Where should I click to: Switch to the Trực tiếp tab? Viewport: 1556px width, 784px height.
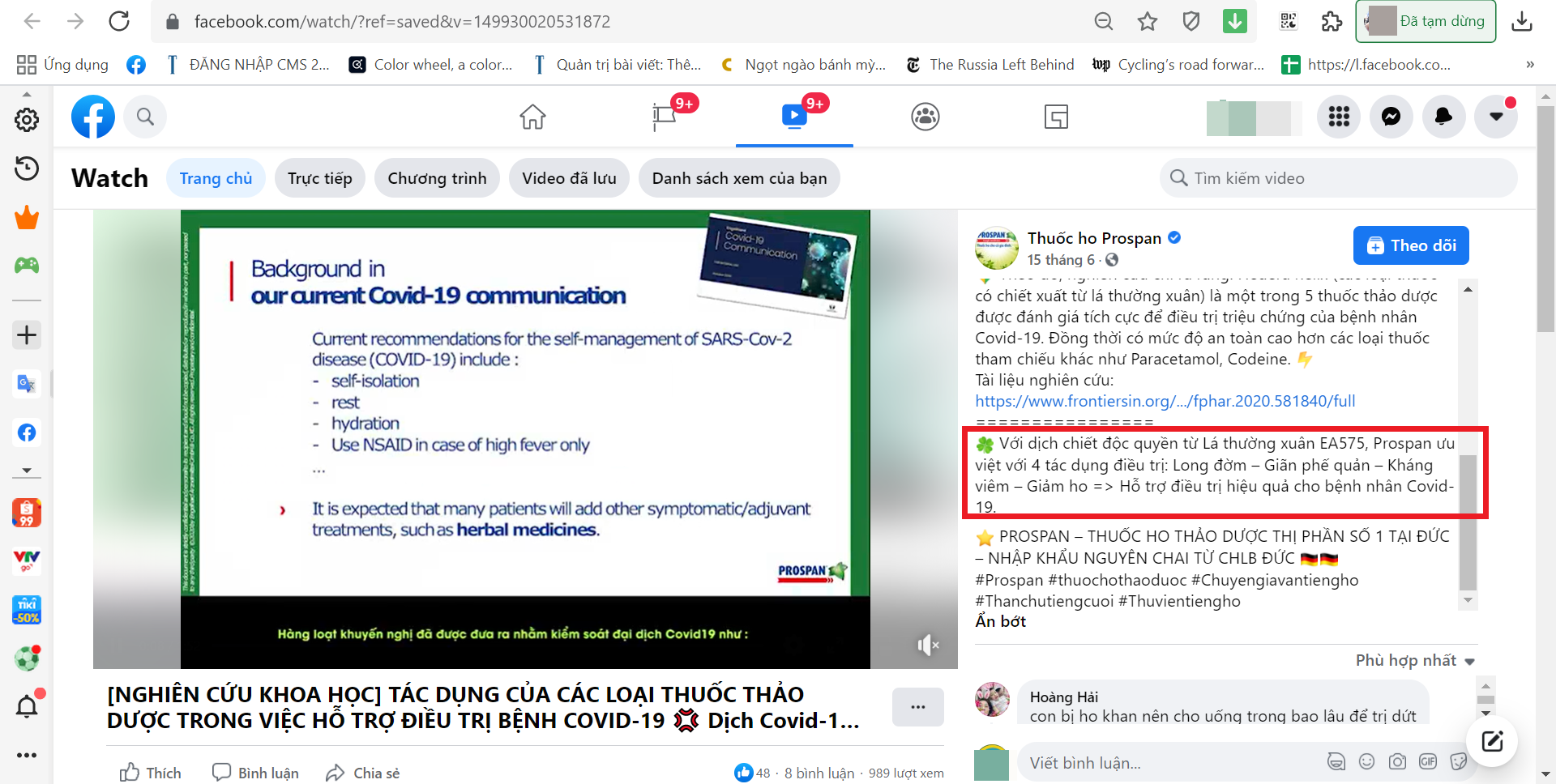(320, 178)
